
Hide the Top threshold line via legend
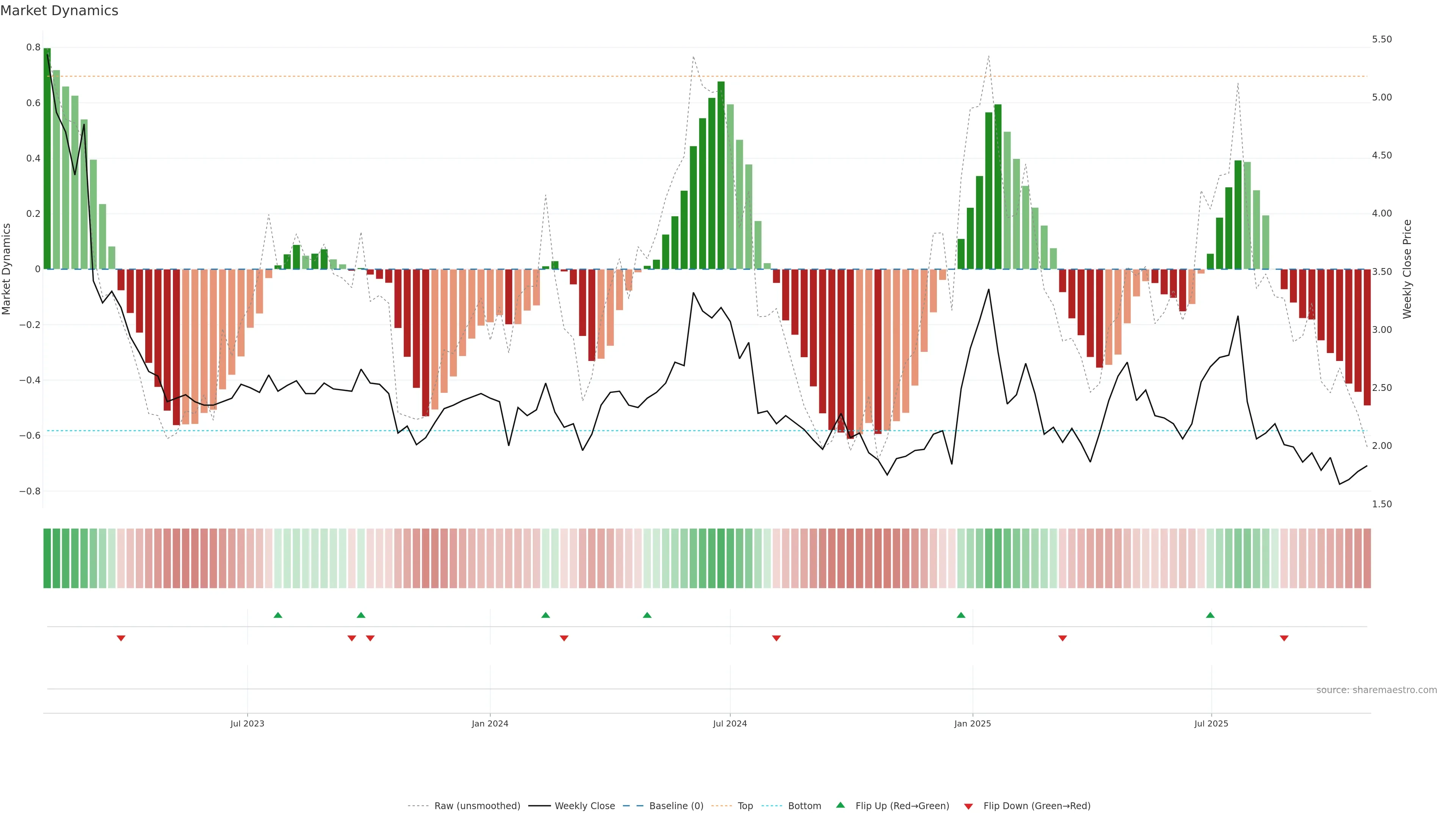point(745,806)
